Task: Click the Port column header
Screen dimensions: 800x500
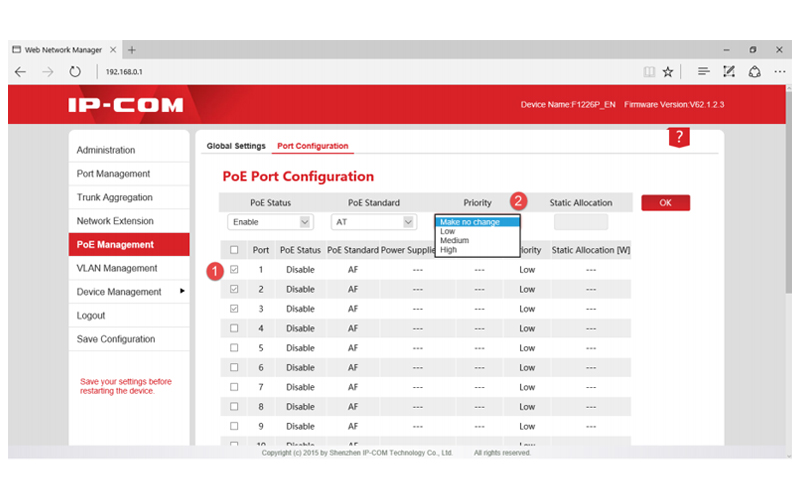Action: pyautogui.click(x=261, y=250)
